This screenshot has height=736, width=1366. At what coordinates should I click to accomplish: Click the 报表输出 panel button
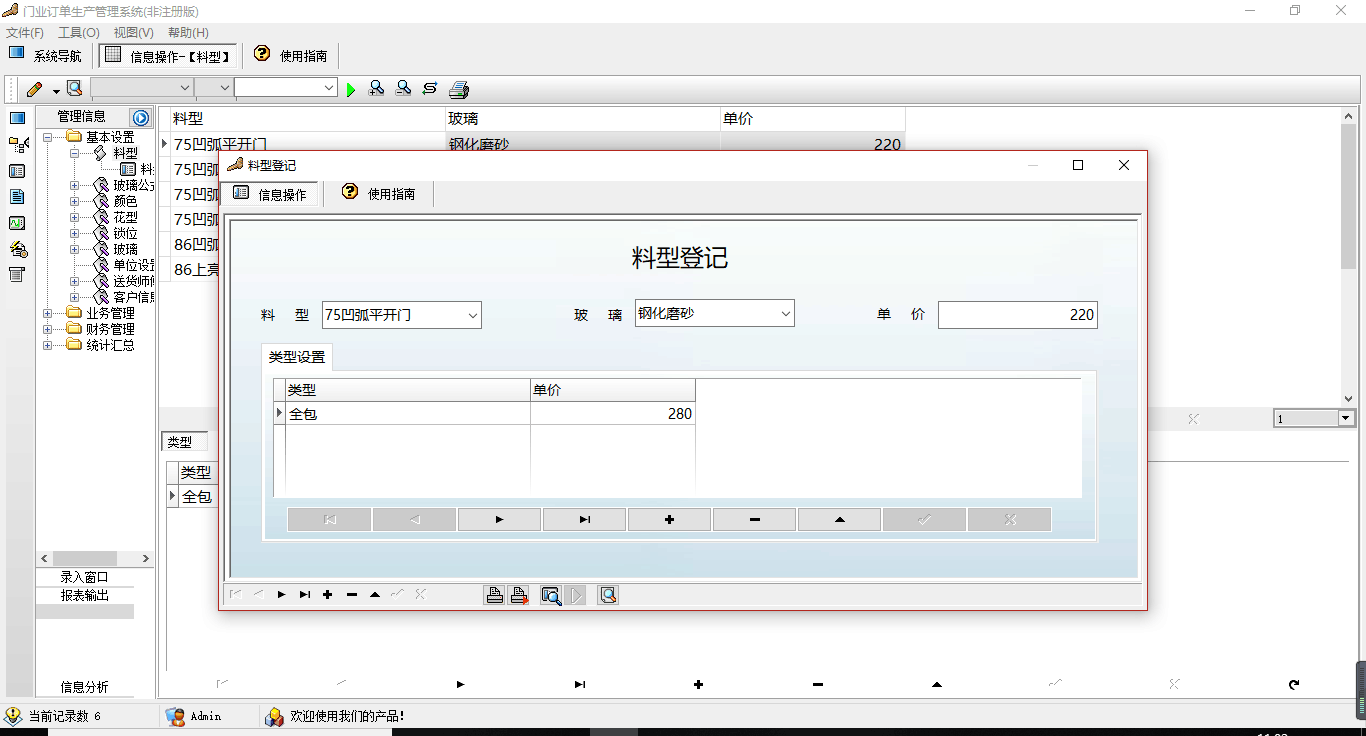(x=85, y=595)
